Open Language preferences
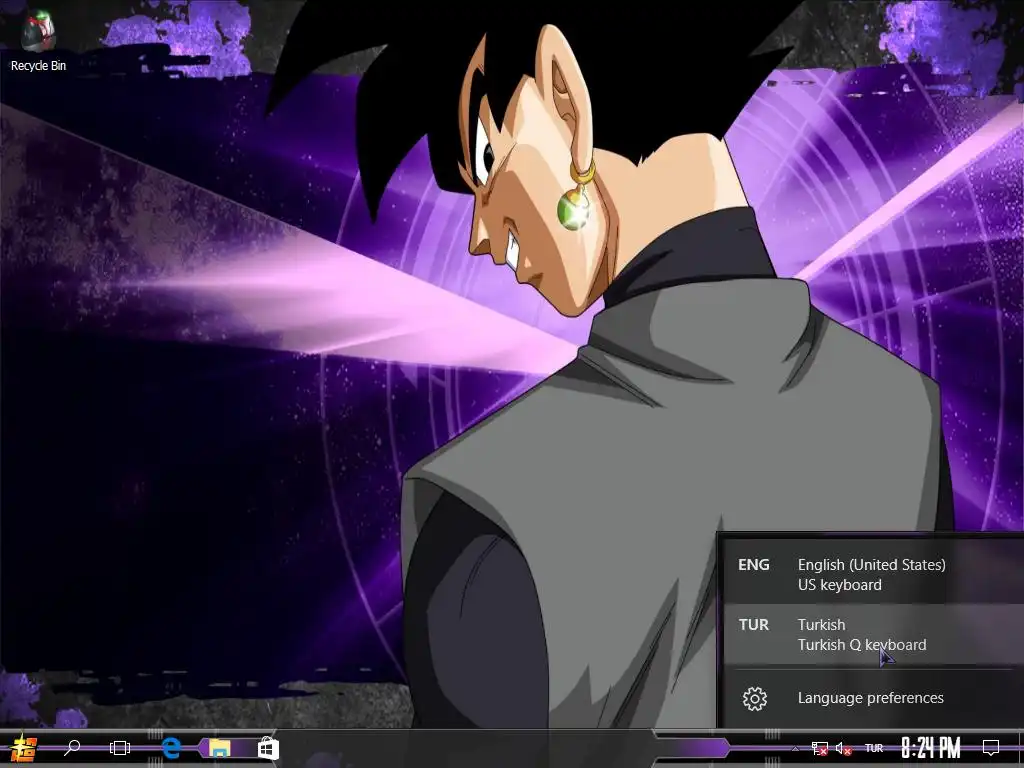Viewport: 1024px width, 768px height. [872, 698]
